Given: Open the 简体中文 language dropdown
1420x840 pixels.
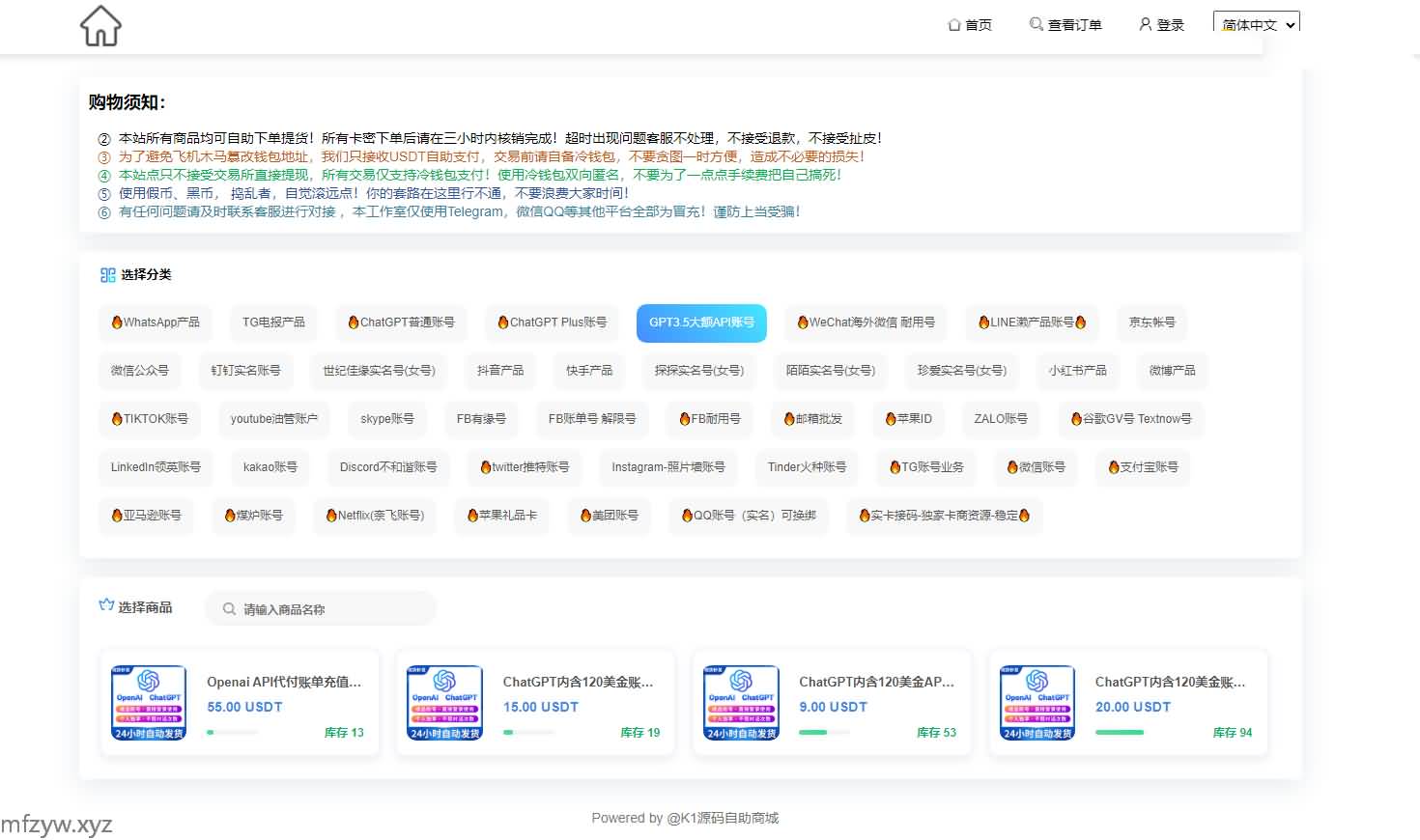Looking at the screenshot, I should click(x=1256, y=24).
